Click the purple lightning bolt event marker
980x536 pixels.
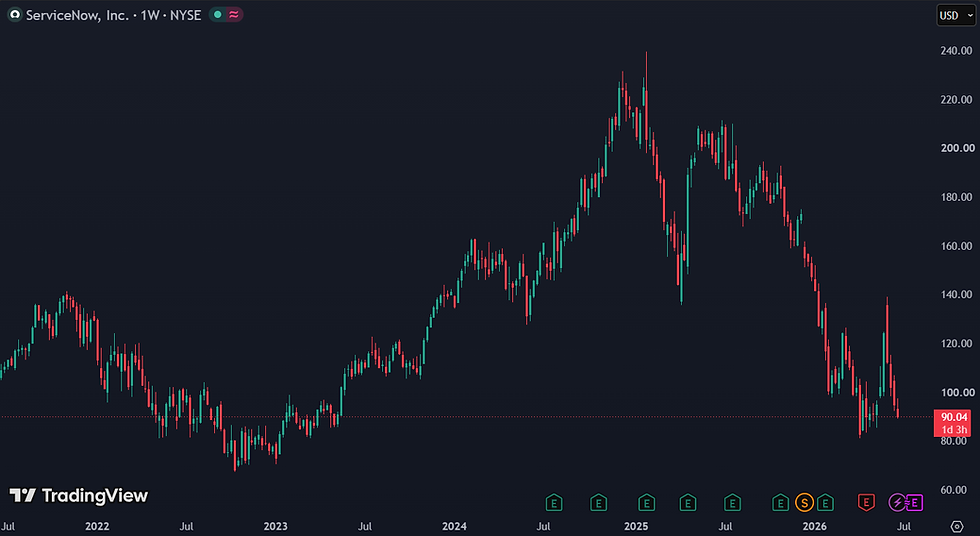click(x=898, y=502)
